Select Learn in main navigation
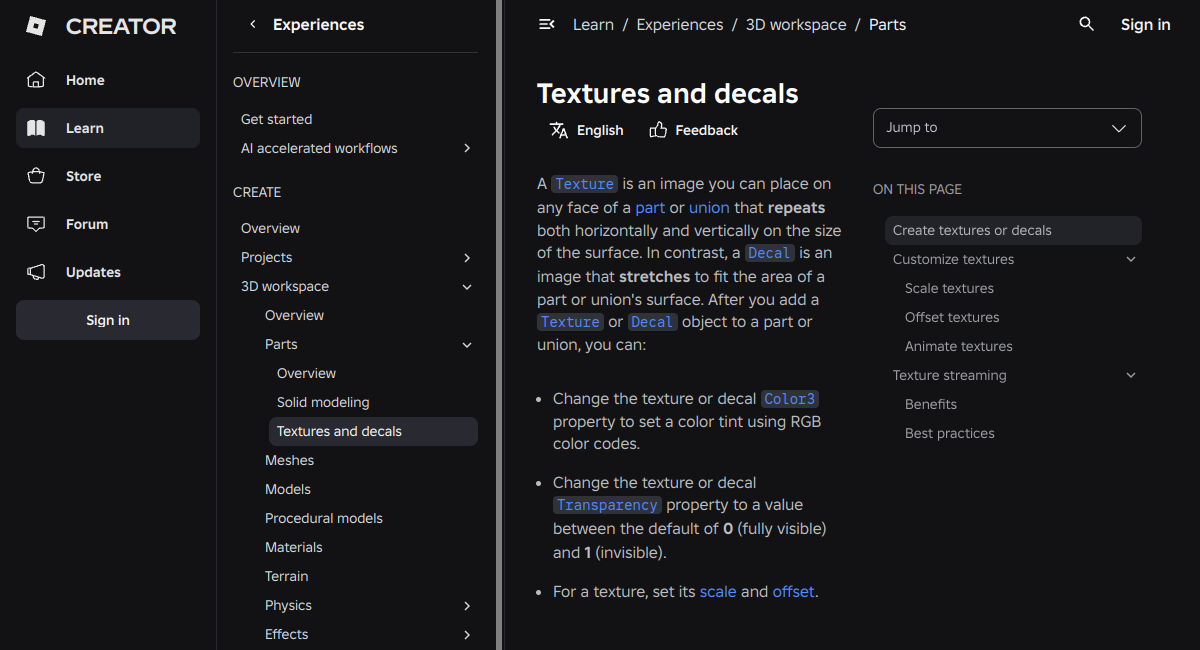 click(108, 128)
